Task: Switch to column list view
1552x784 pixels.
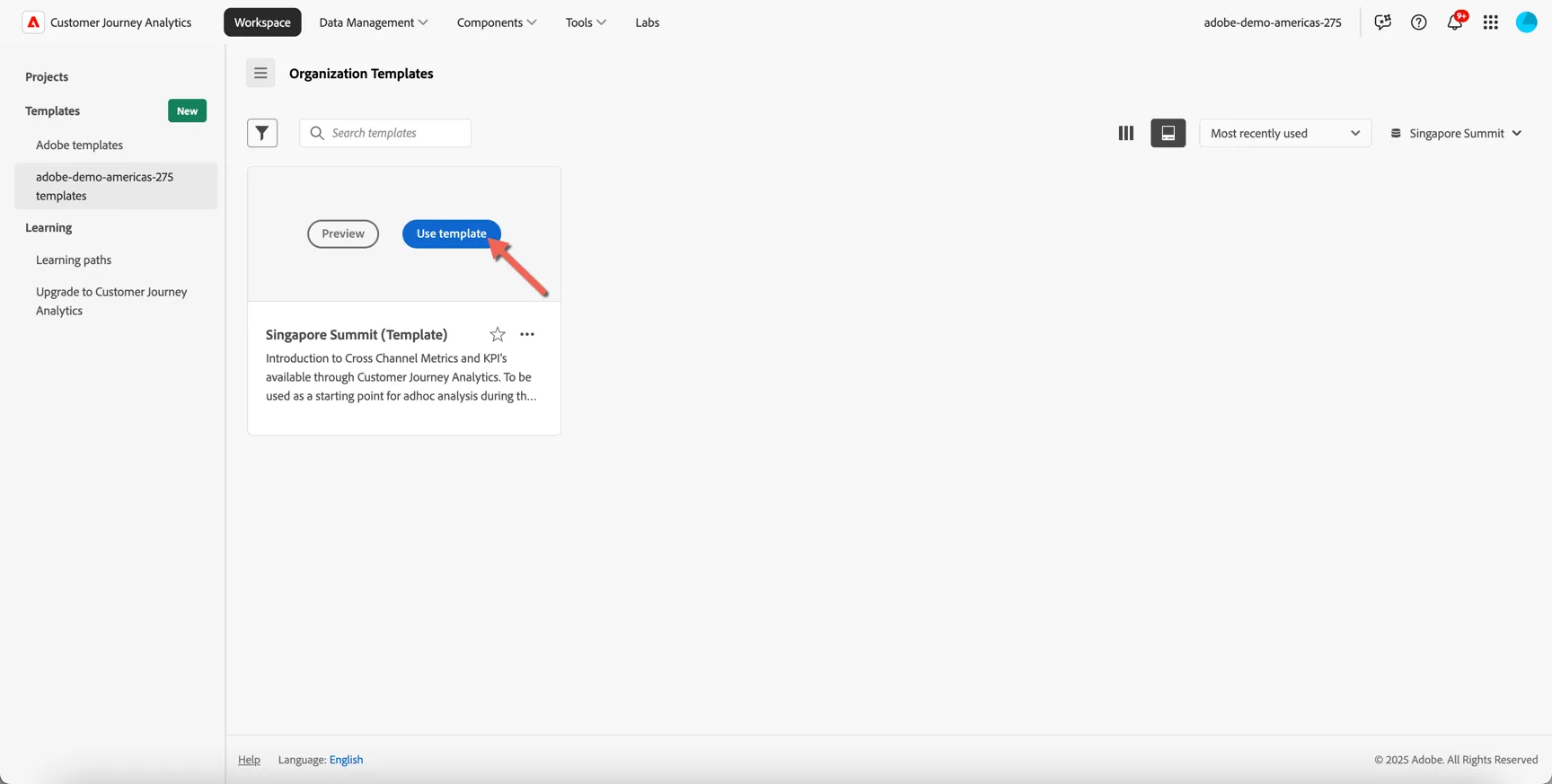Action: coord(1125,133)
